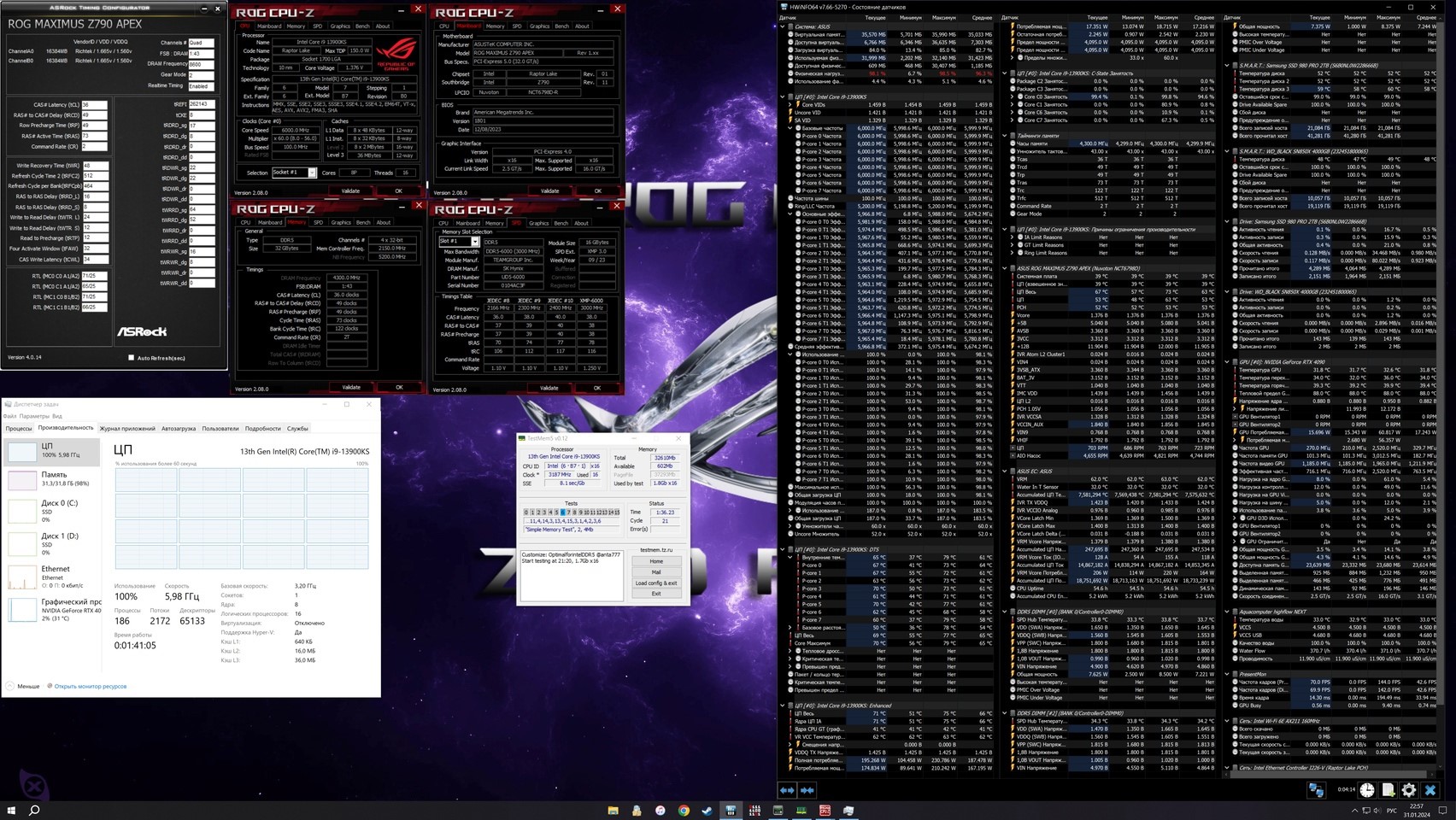Select Память in Task Manager sidebar

[x=51, y=479]
